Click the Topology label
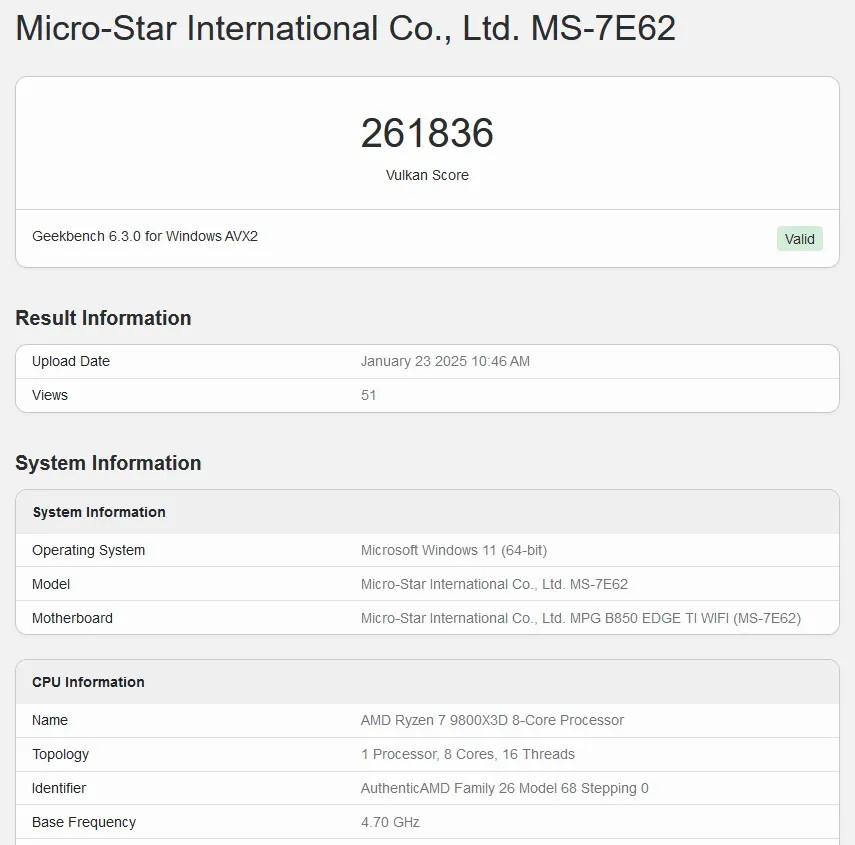 [61, 754]
